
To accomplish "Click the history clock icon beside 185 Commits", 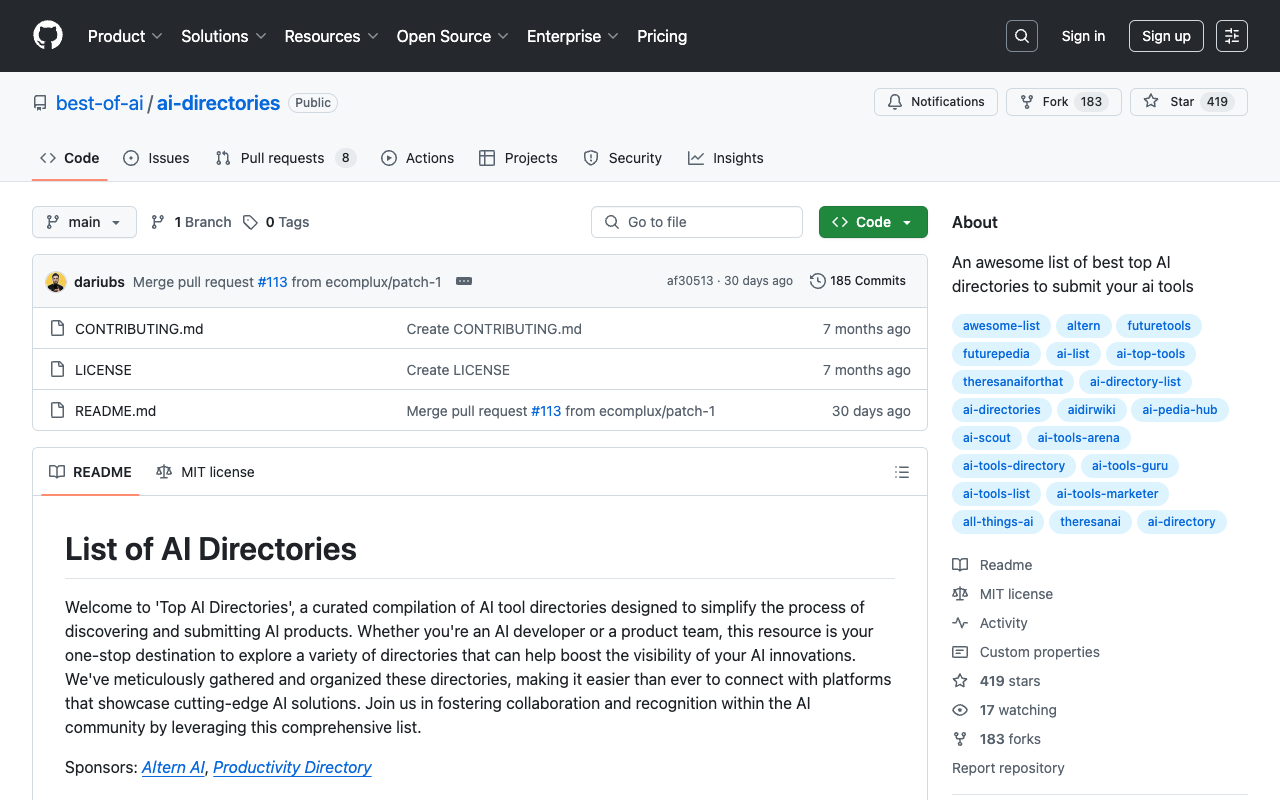I will tap(818, 281).
